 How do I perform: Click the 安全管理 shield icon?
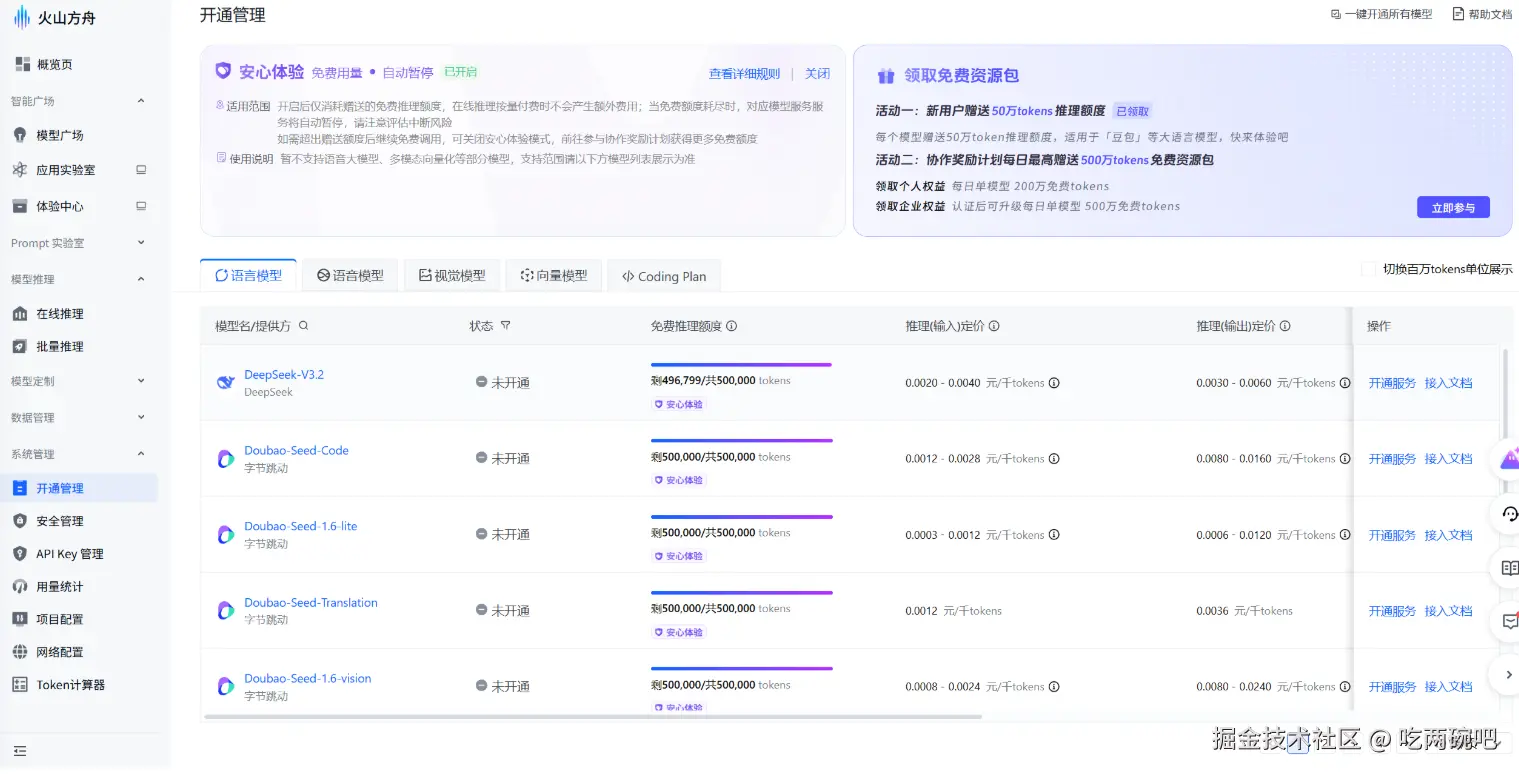[19, 521]
